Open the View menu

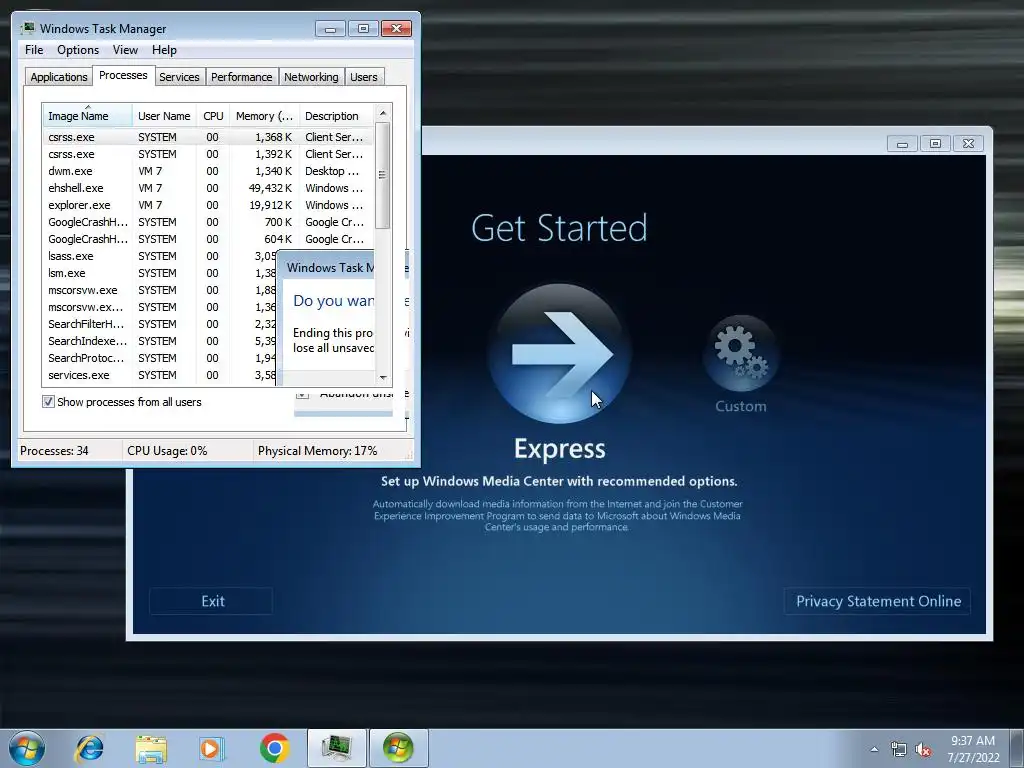coord(125,50)
